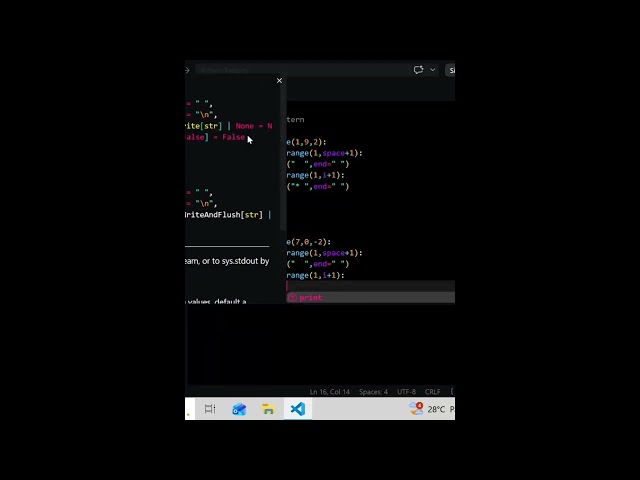Select the 'print' autocomplete suggestion
This screenshot has height=480, width=640.
[x=371, y=298]
